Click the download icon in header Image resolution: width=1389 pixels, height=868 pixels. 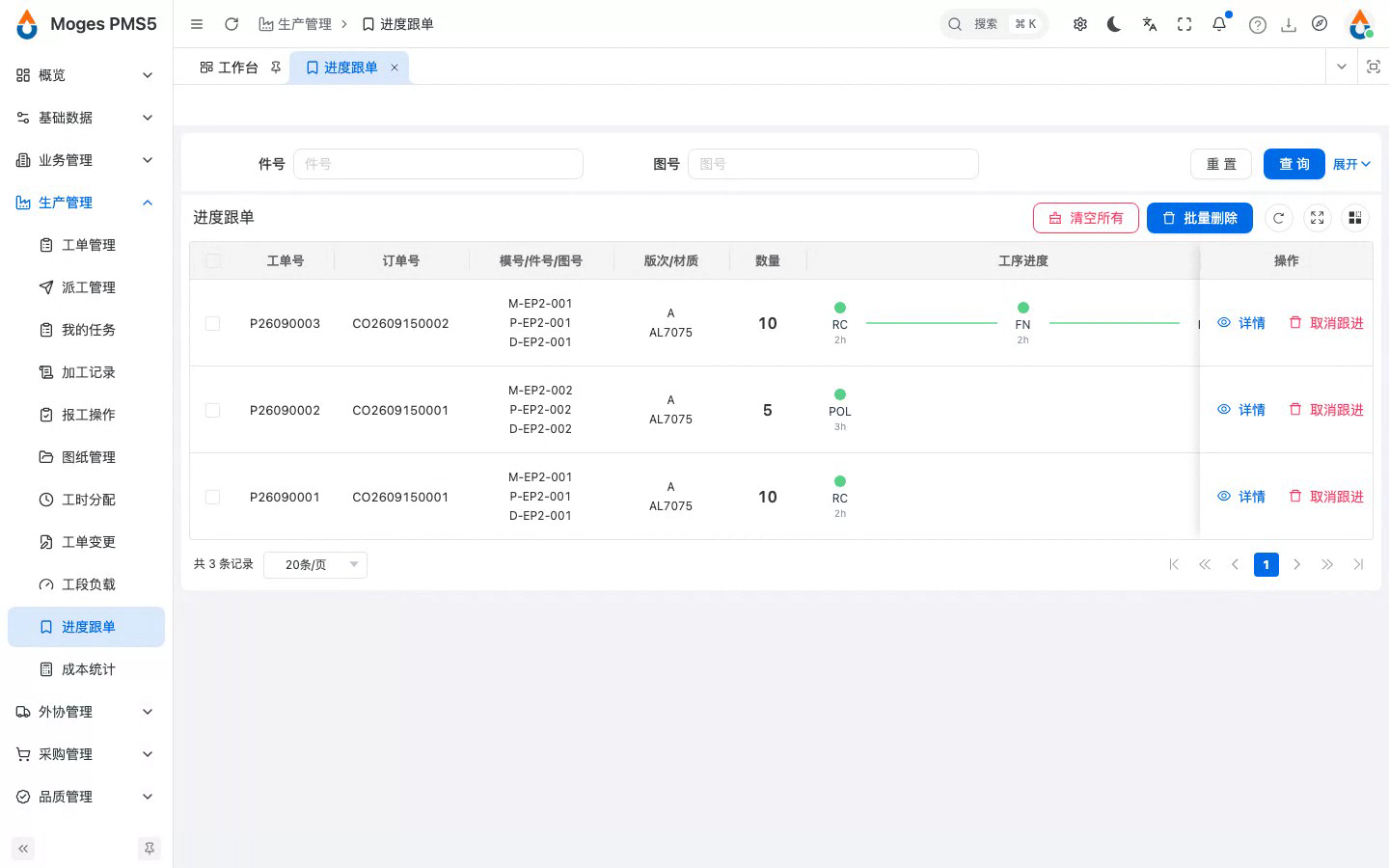[1289, 25]
